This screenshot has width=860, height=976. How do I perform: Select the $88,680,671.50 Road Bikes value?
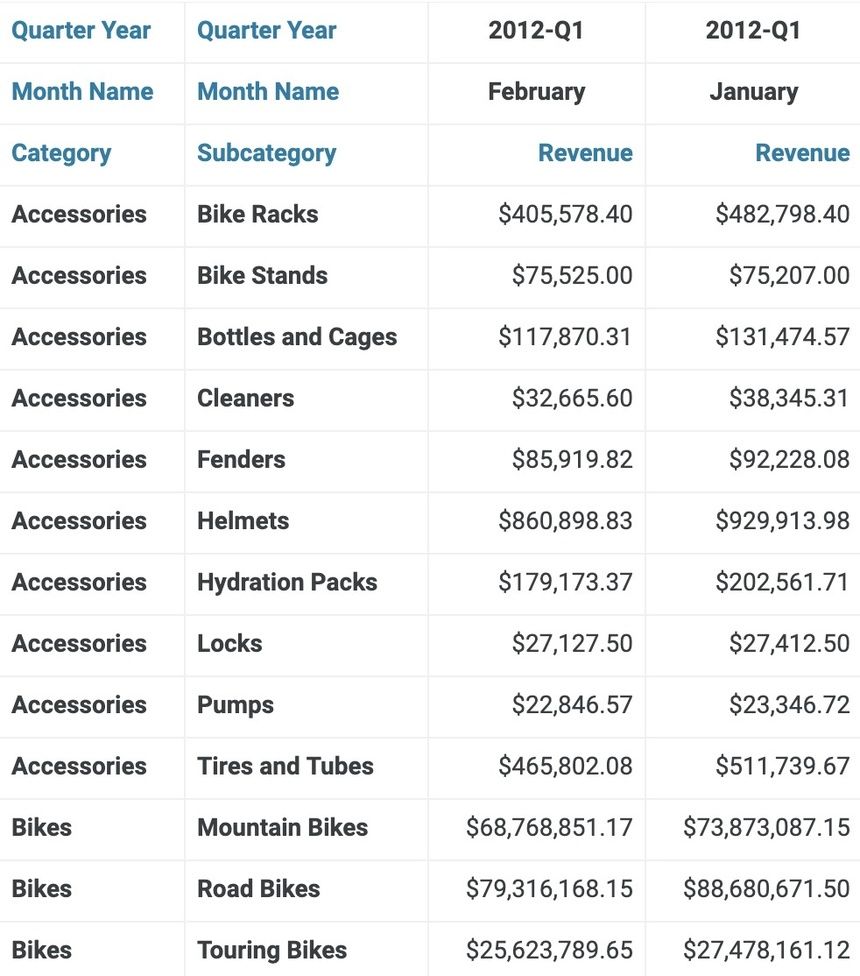pos(766,888)
